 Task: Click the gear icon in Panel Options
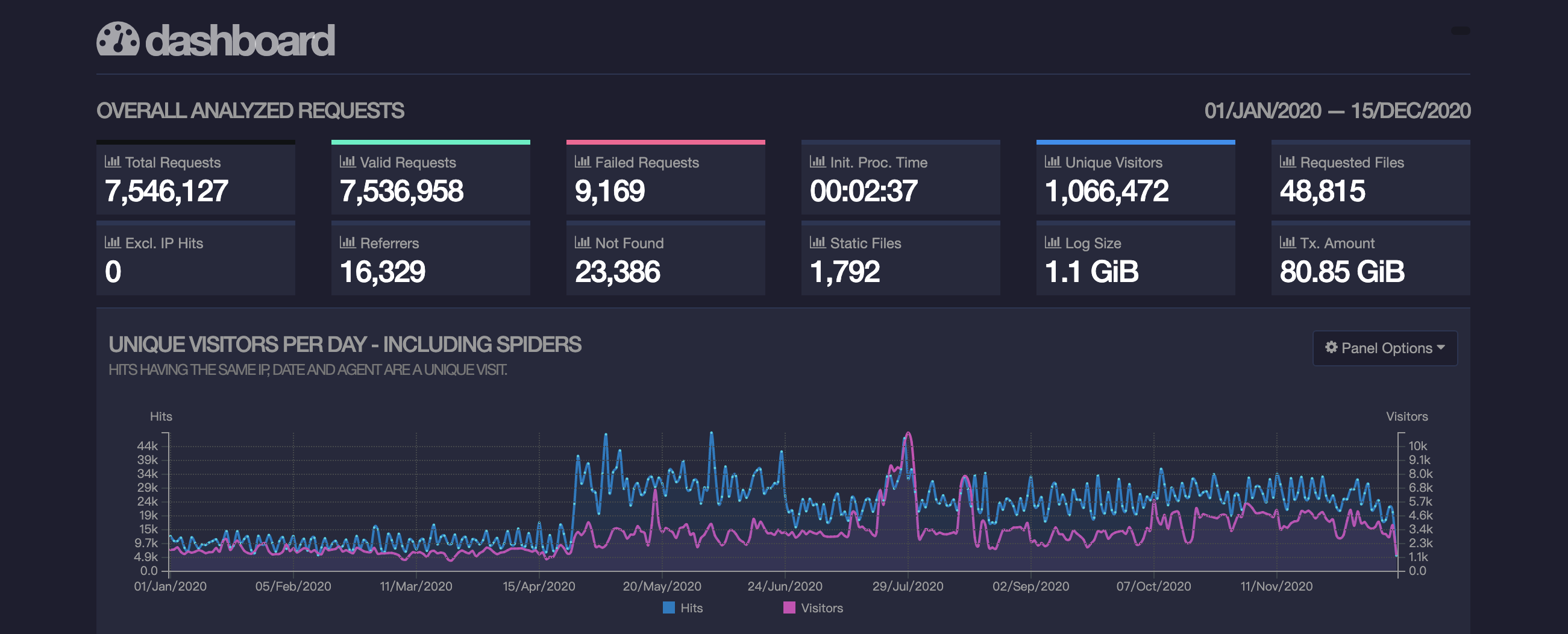[1331, 347]
